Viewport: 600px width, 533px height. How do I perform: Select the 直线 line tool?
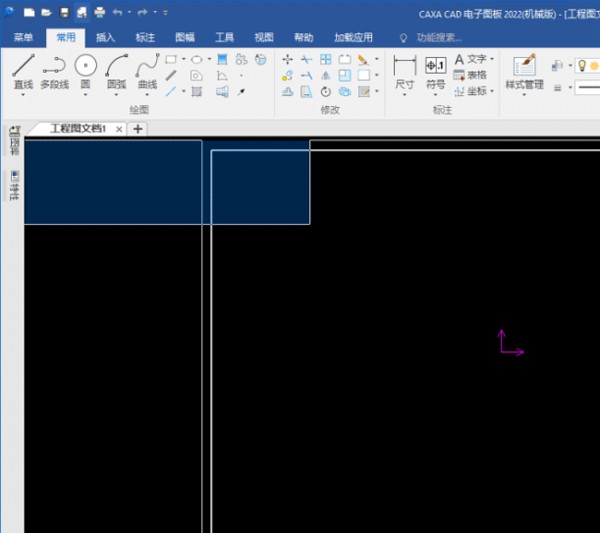(x=23, y=72)
